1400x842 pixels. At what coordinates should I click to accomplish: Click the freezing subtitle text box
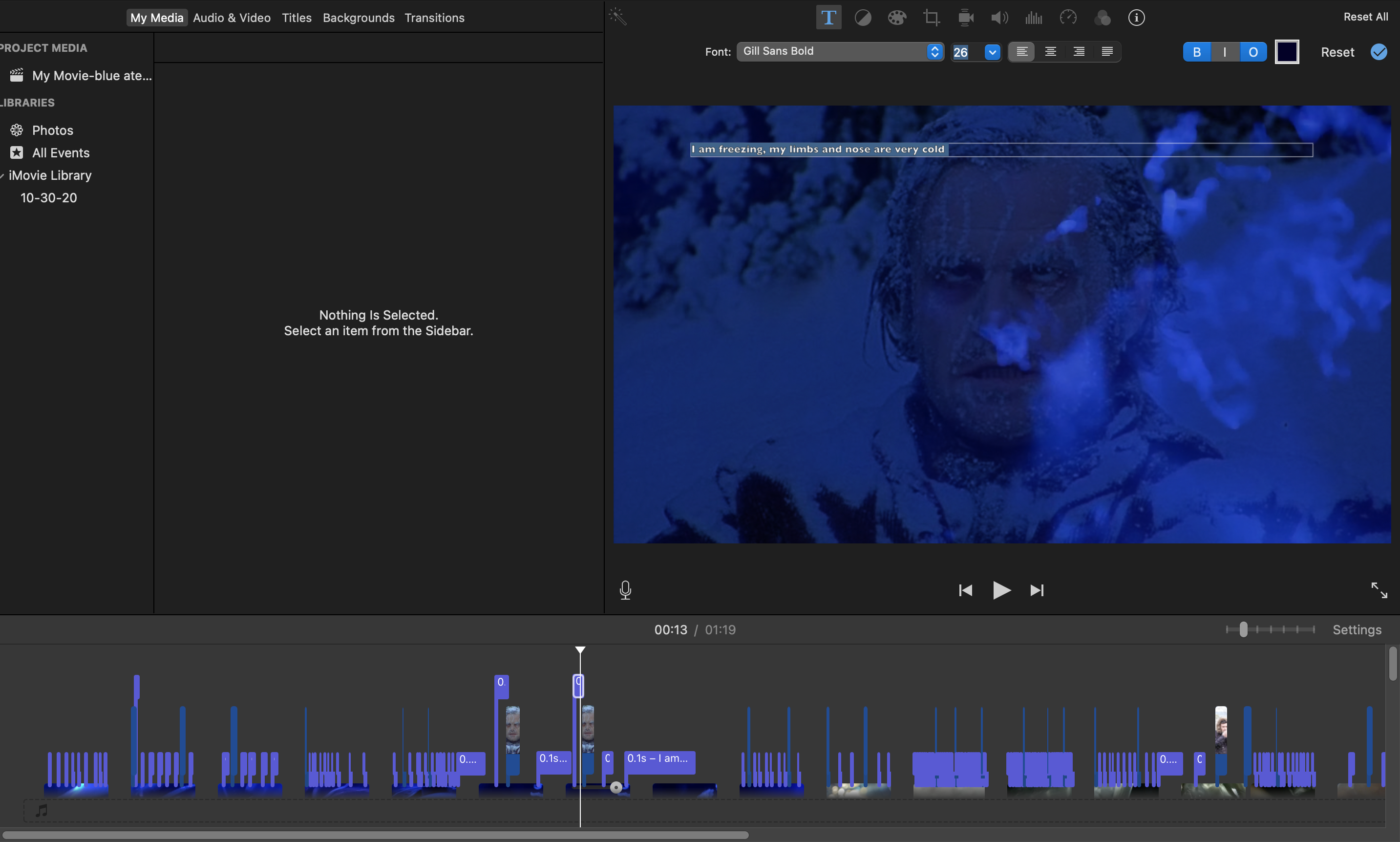tap(1001, 149)
